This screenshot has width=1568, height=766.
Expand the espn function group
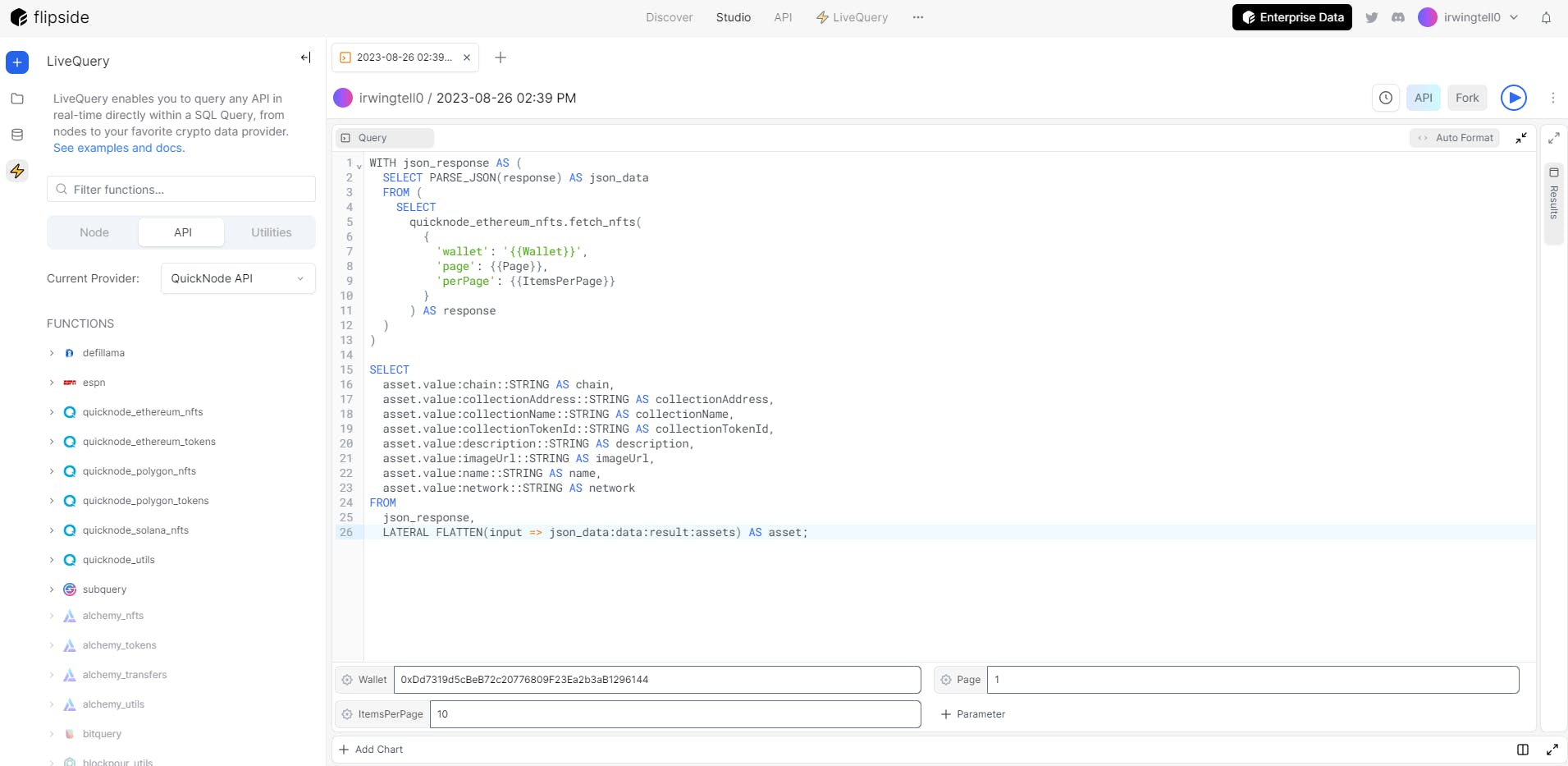52,383
